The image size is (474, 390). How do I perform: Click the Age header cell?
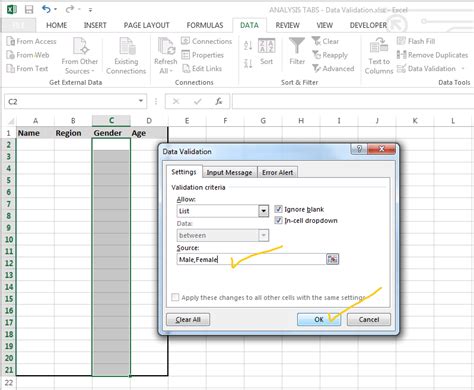[x=149, y=133]
